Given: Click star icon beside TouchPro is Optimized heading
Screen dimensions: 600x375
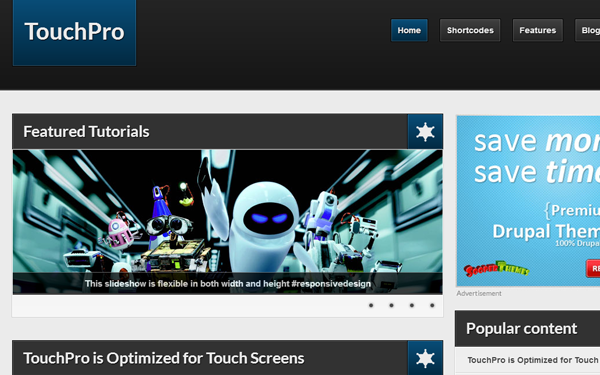Looking at the screenshot, I should click(425, 358).
